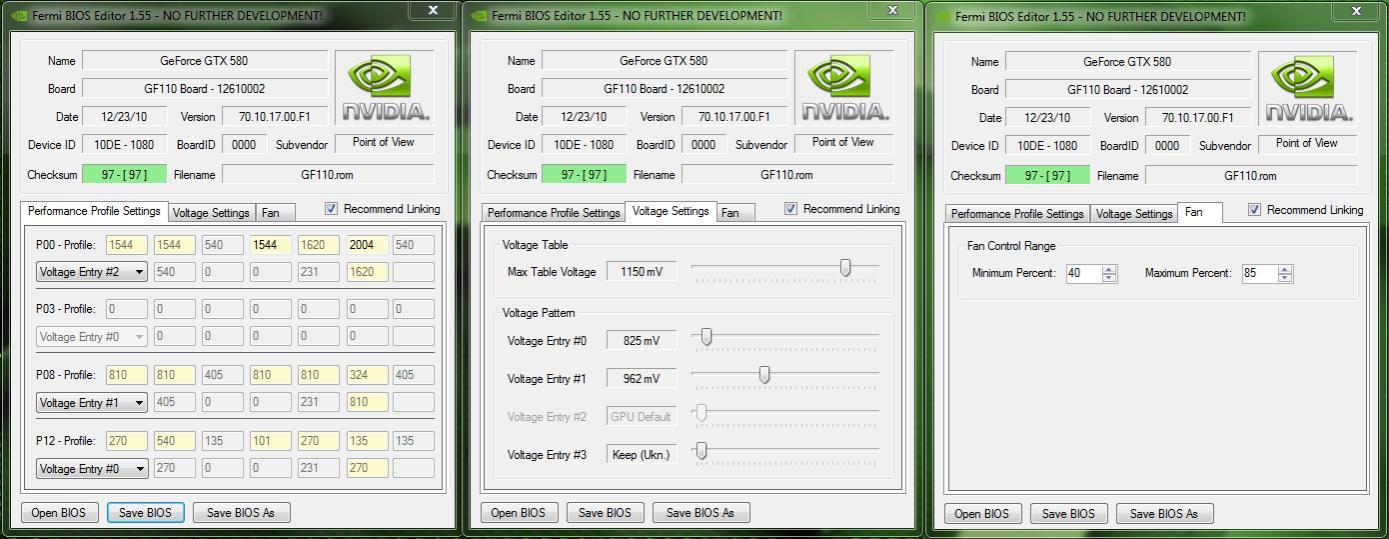Click Save BIOS As in the middle Voltage Settings window
The image size is (1389, 539).
[x=701, y=513]
